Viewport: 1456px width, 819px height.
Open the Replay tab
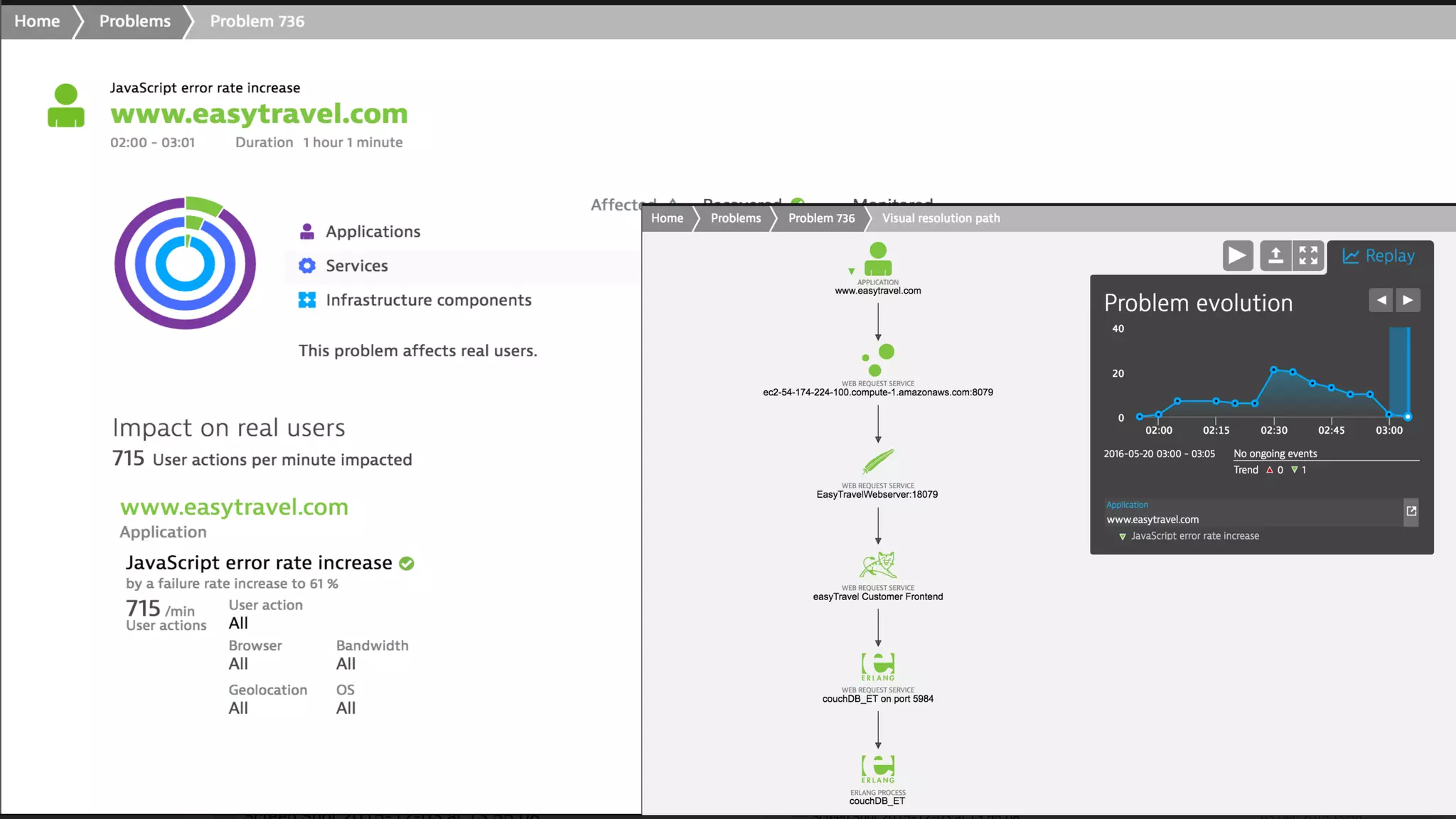(1379, 256)
